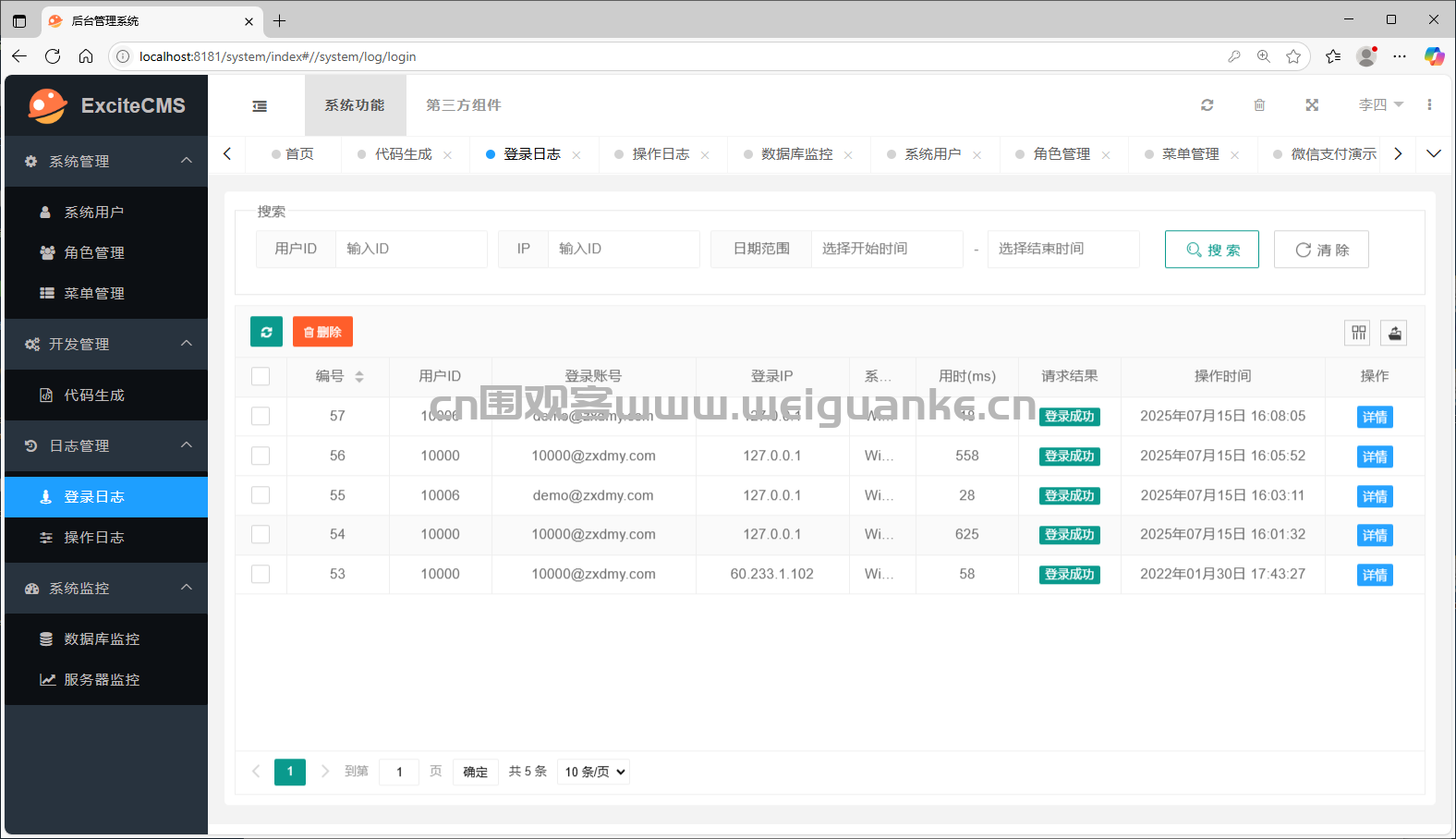This screenshot has height=839, width=1456.
Task: Click the green table refresh icon button
Action: 266,332
